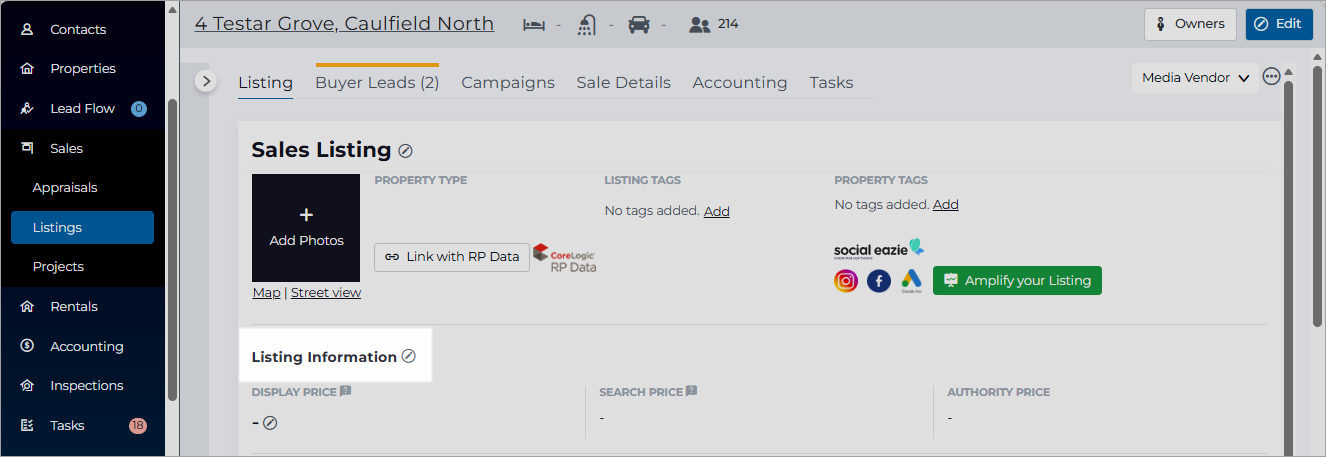Click the Lead Flow count badge
The image size is (1326, 457).
(x=139, y=109)
